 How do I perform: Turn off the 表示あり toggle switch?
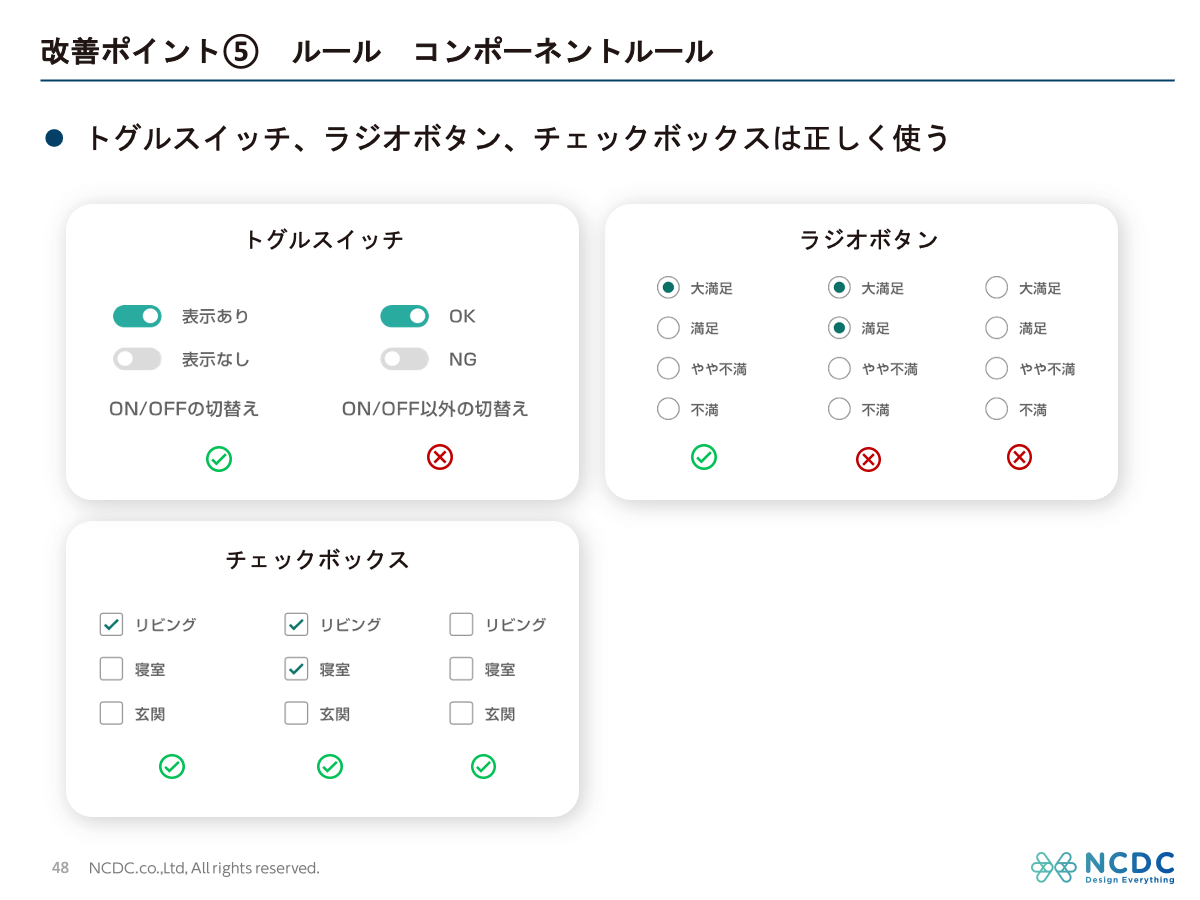coord(137,316)
